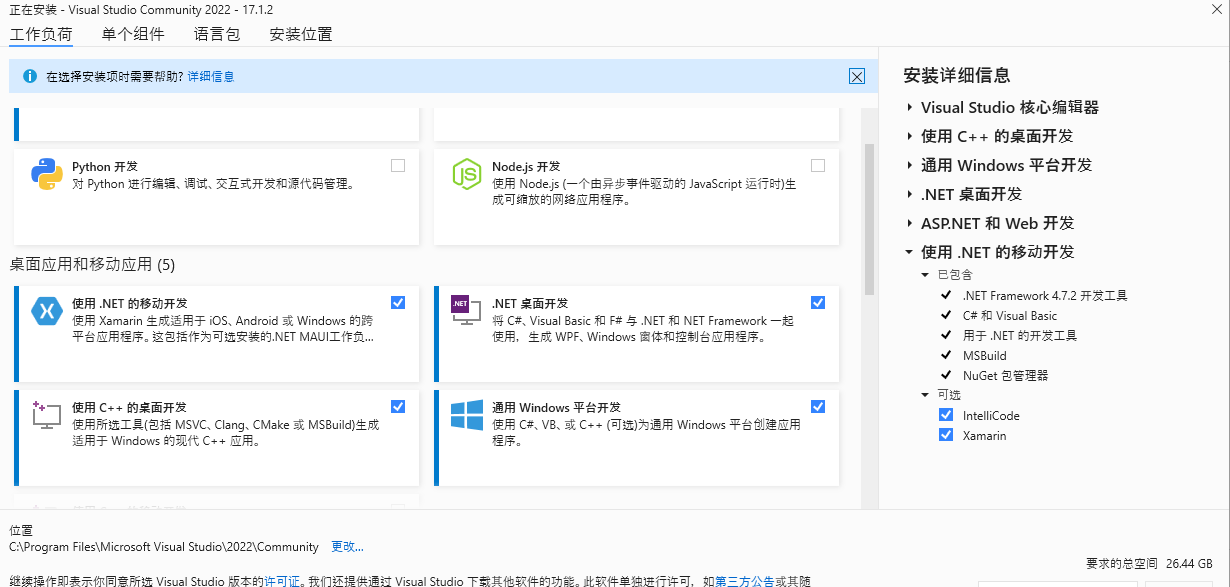
Task: Open the 第三方公告 link
Action: pyautogui.click(x=744, y=580)
